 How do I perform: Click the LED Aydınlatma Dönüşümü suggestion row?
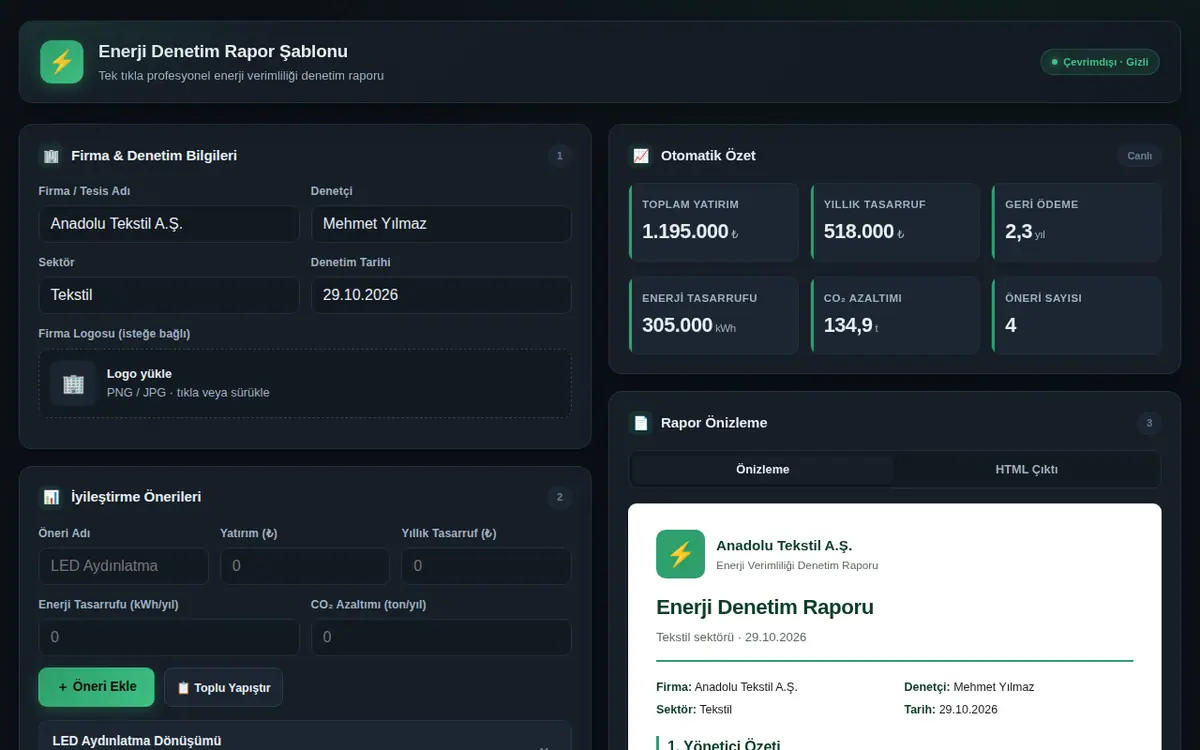(305, 736)
